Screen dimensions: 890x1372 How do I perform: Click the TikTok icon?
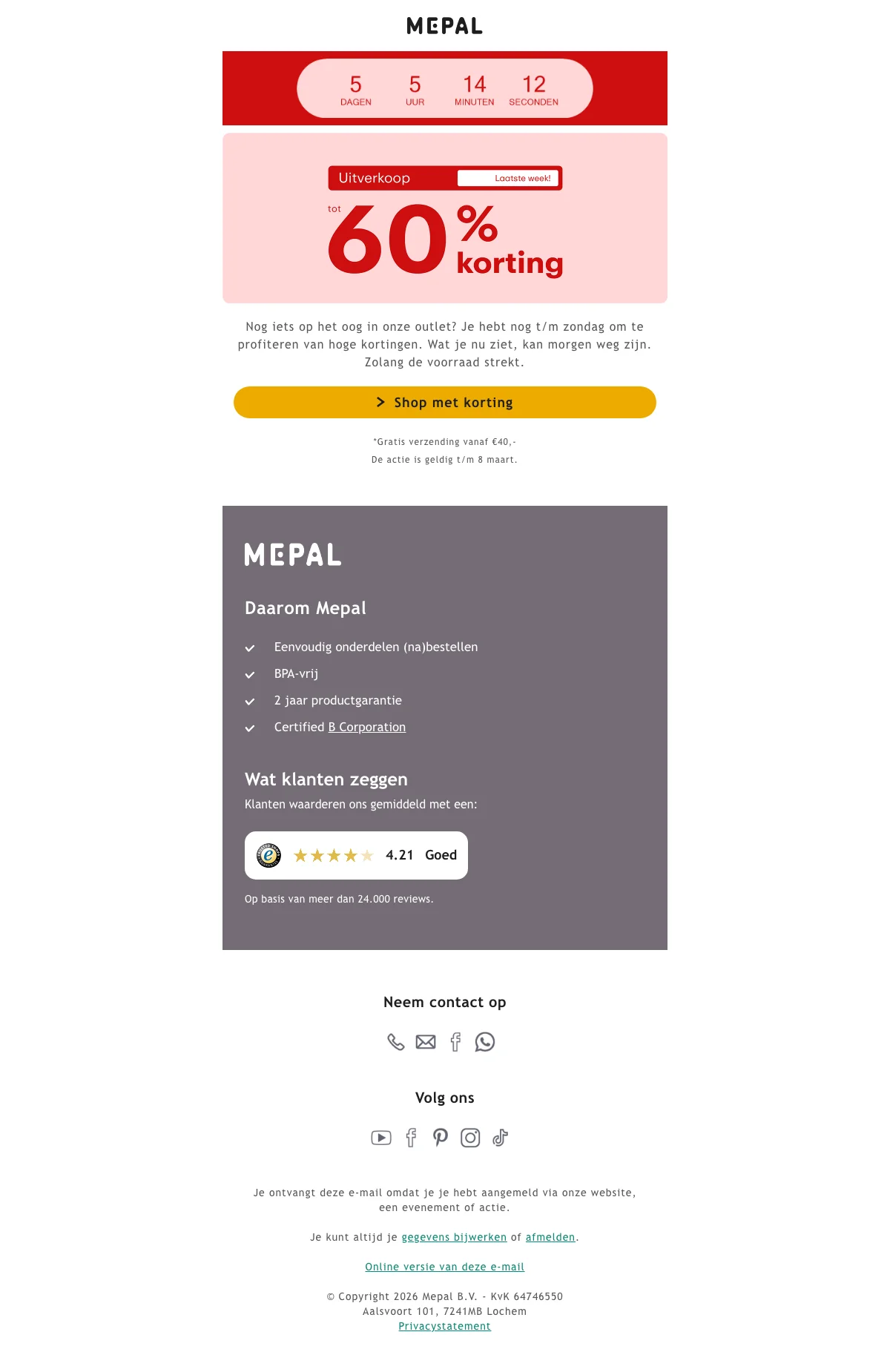[x=501, y=1138]
